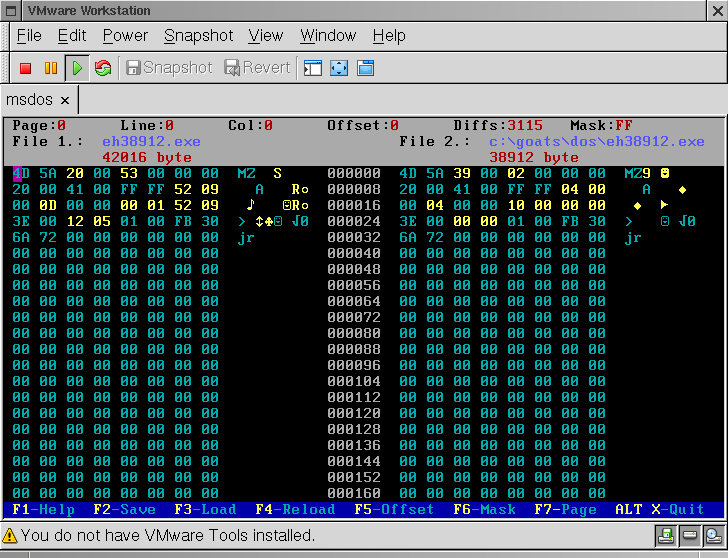
Task: Click the File 1 name eh38912.exe
Action: [x=151, y=142]
